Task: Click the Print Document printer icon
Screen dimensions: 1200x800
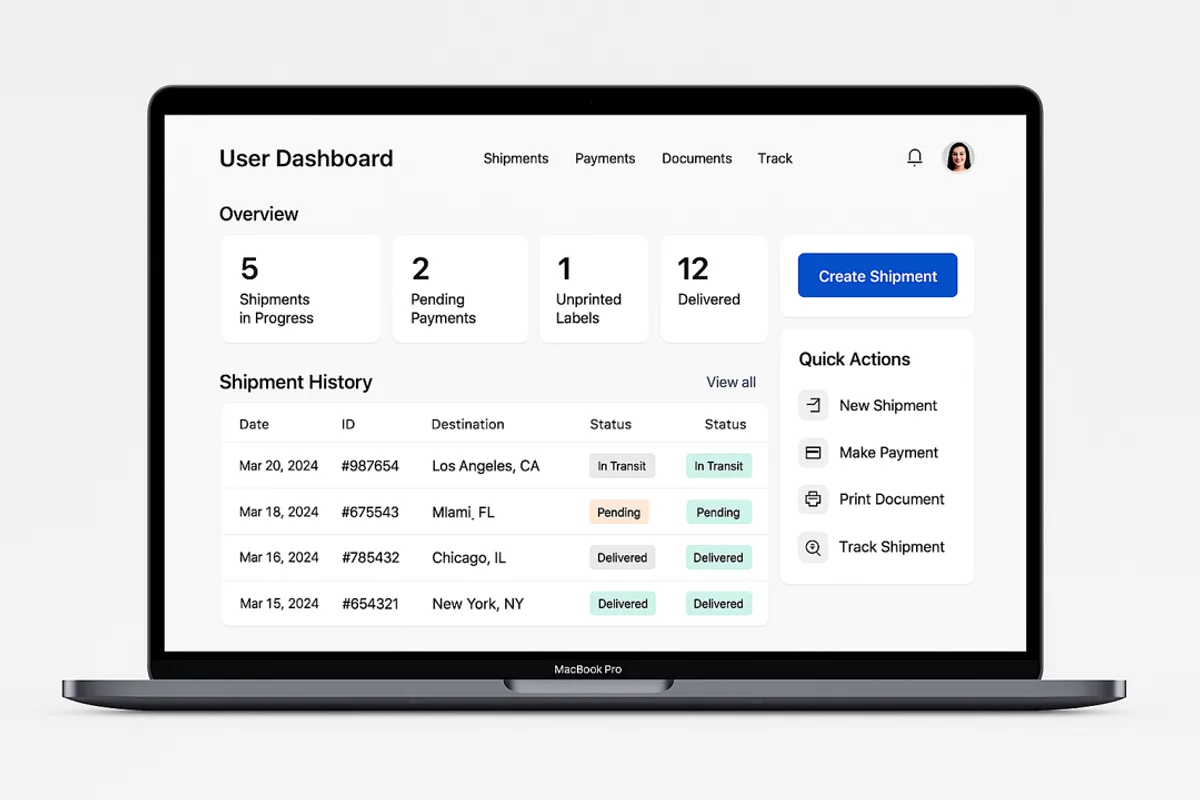Action: click(x=813, y=499)
